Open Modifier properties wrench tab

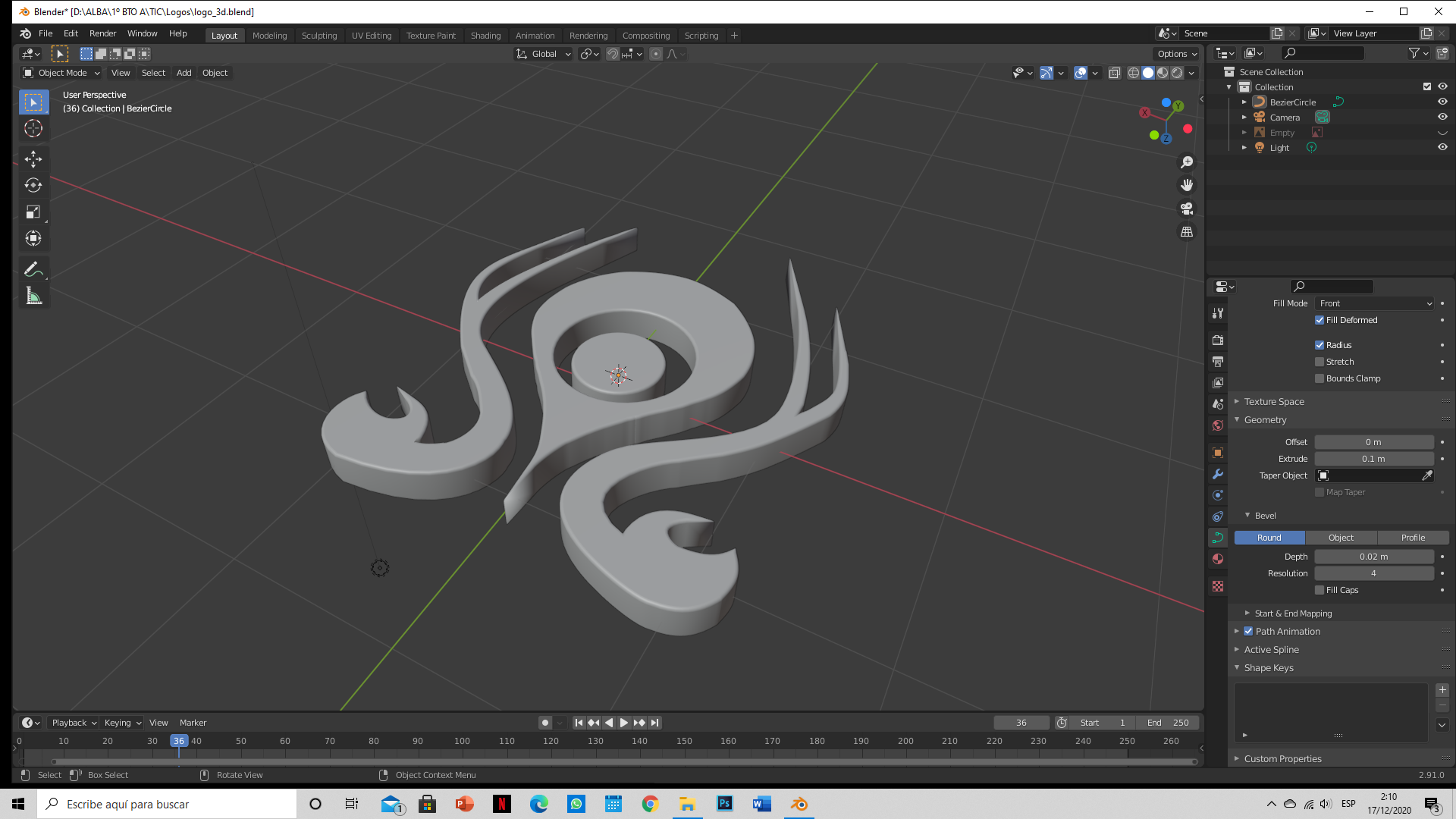point(1218,474)
